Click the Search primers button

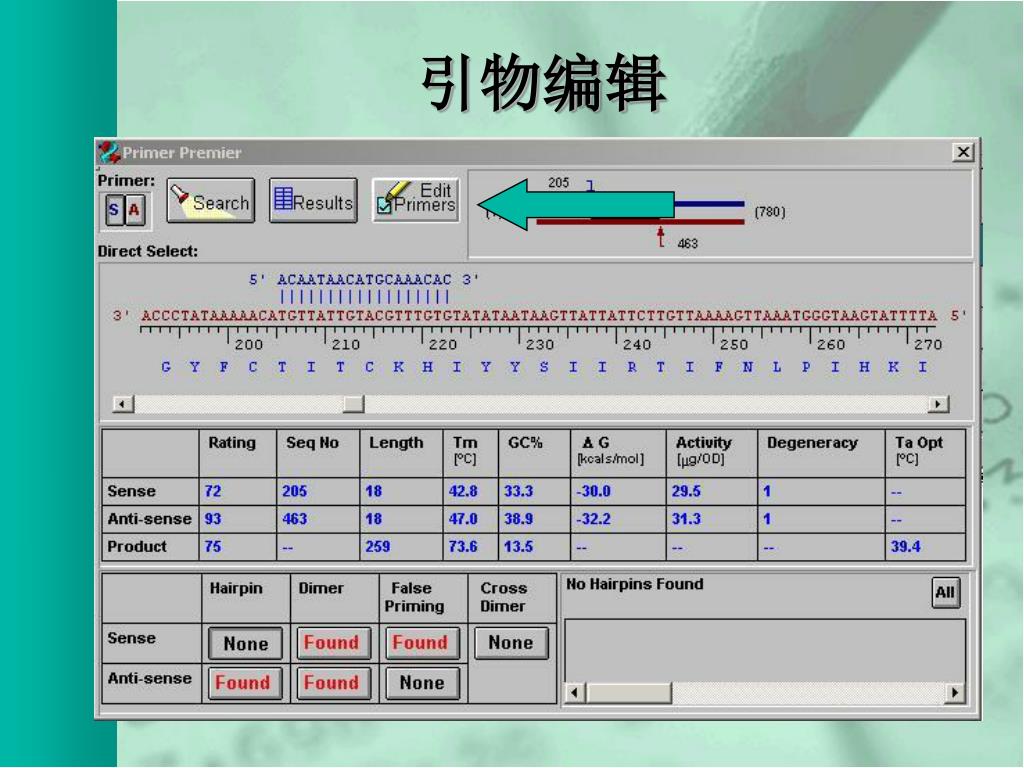coord(210,200)
